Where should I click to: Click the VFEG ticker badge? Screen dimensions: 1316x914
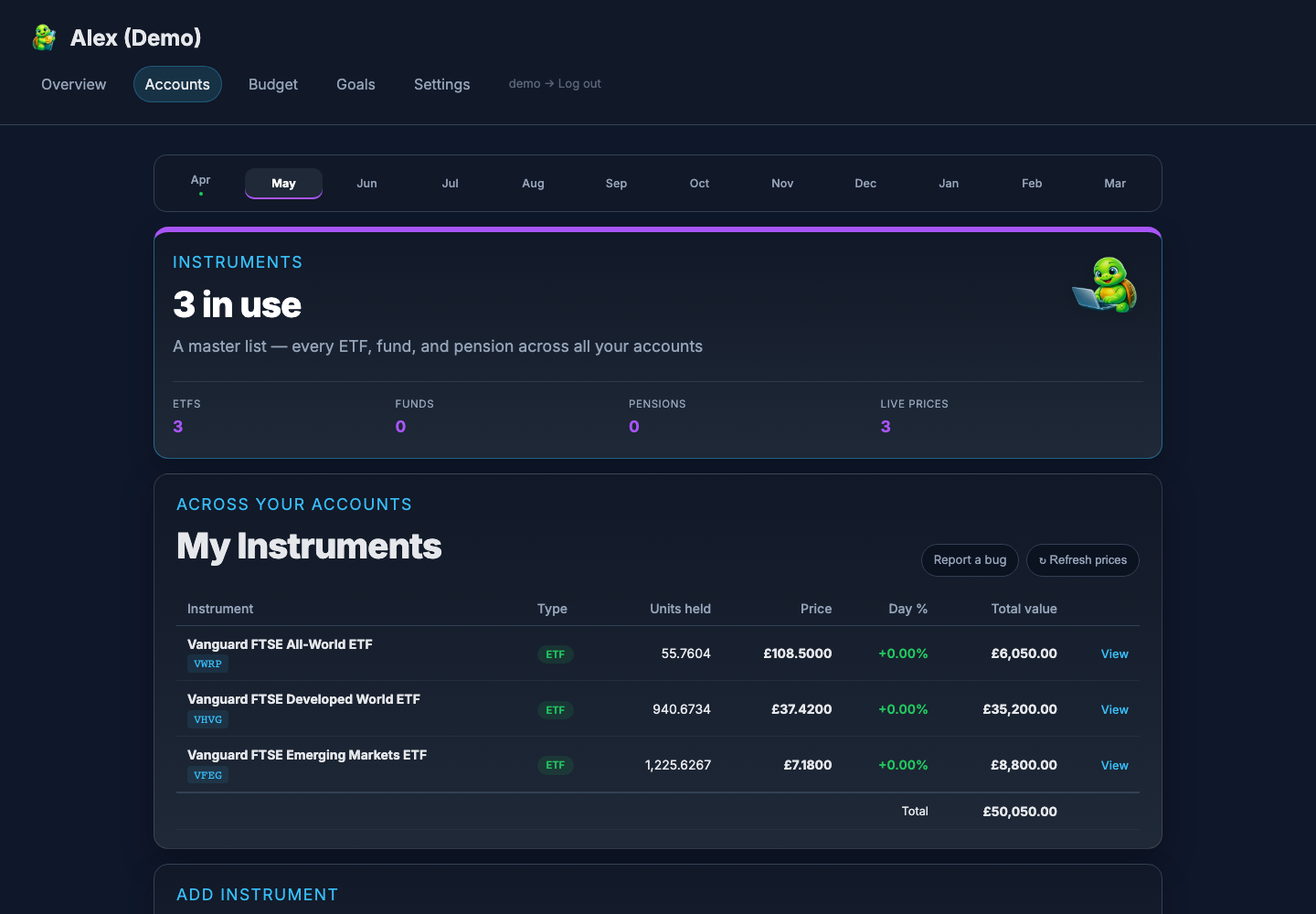tap(207, 775)
